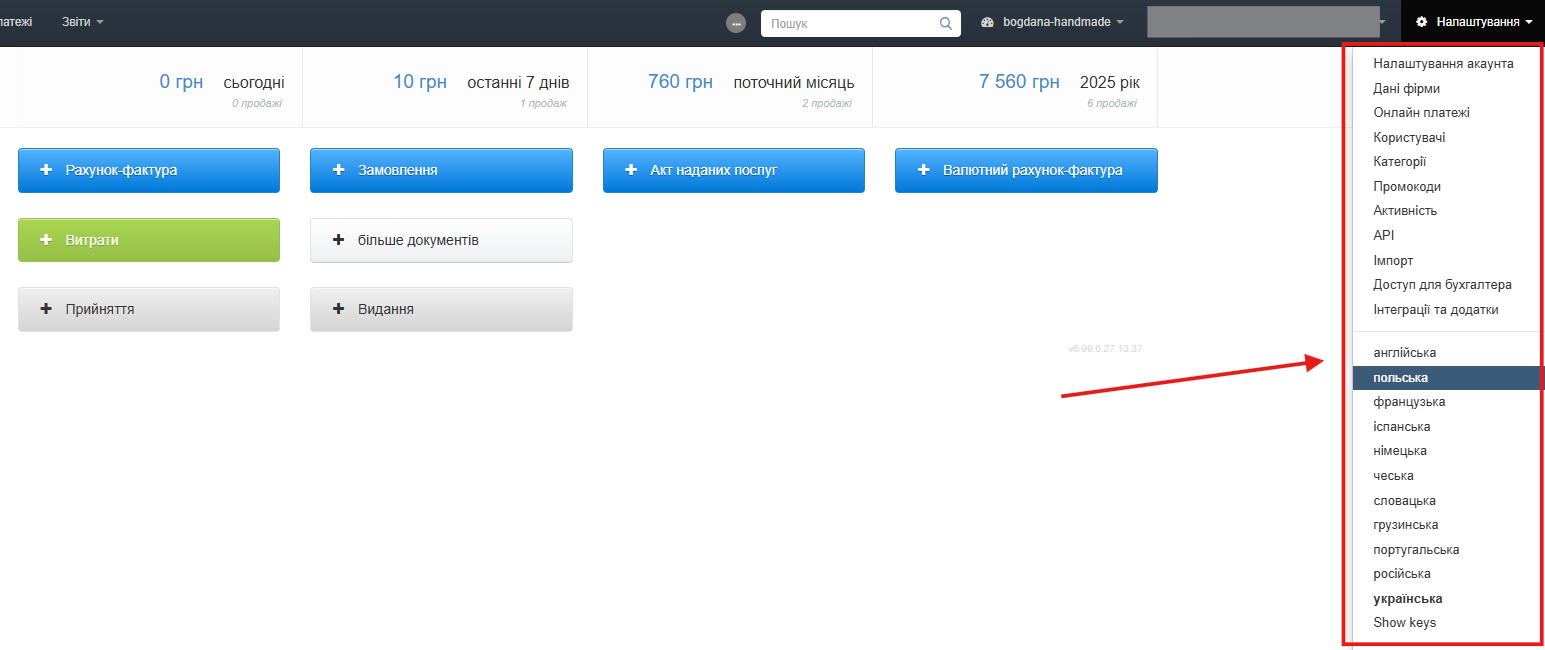Select українська language option

point(1407,598)
